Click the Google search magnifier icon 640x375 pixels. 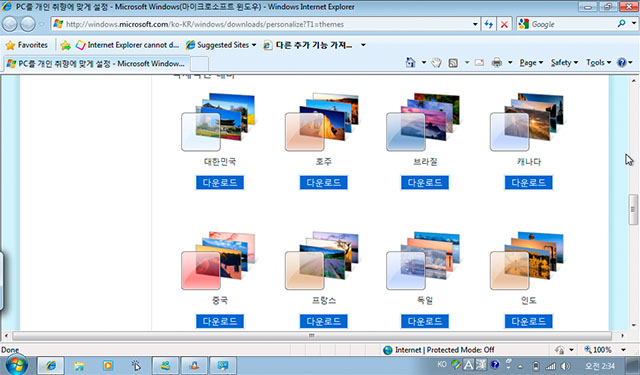coord(621,24)
